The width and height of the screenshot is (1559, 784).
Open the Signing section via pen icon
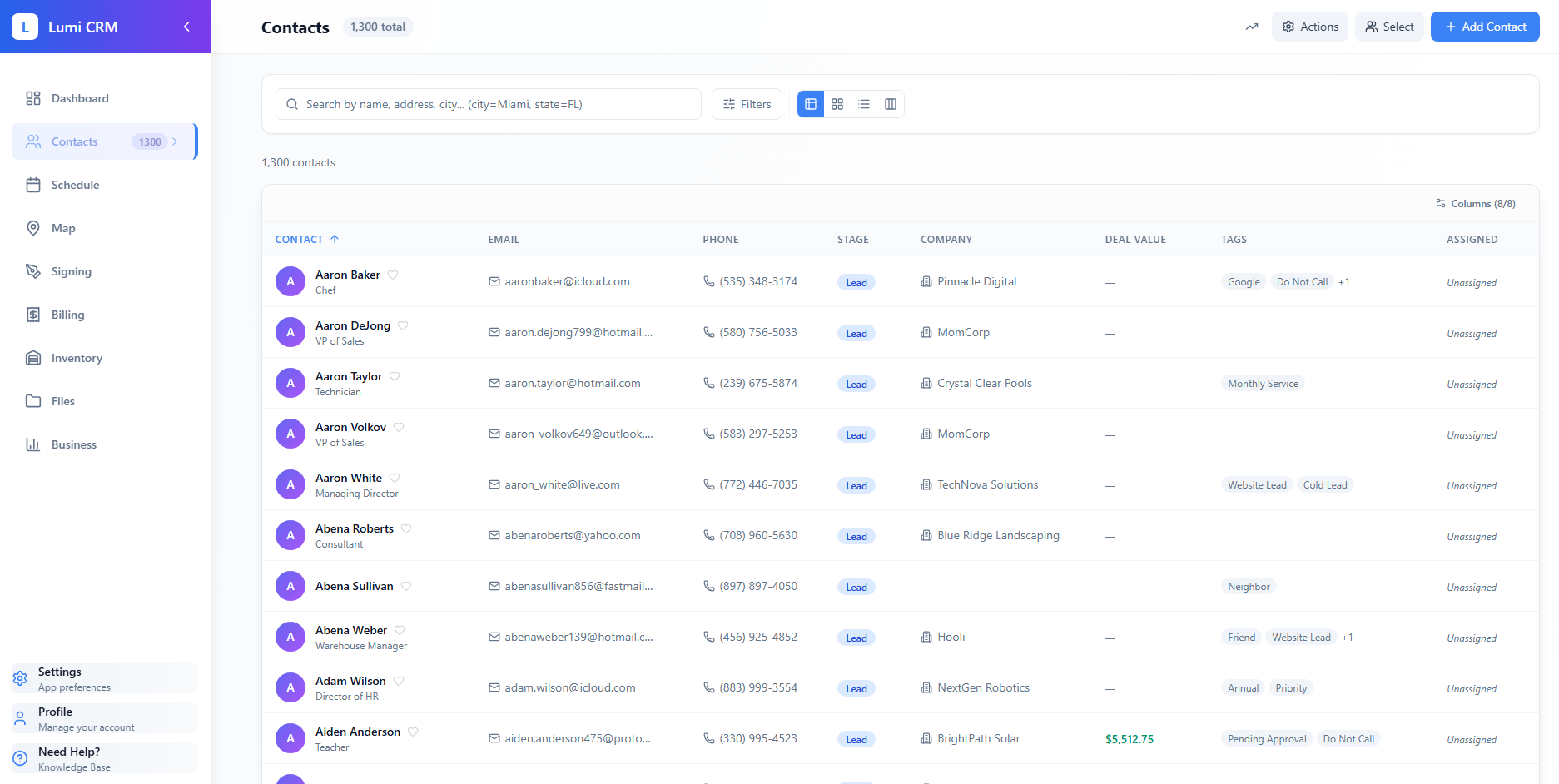(71, 271)
